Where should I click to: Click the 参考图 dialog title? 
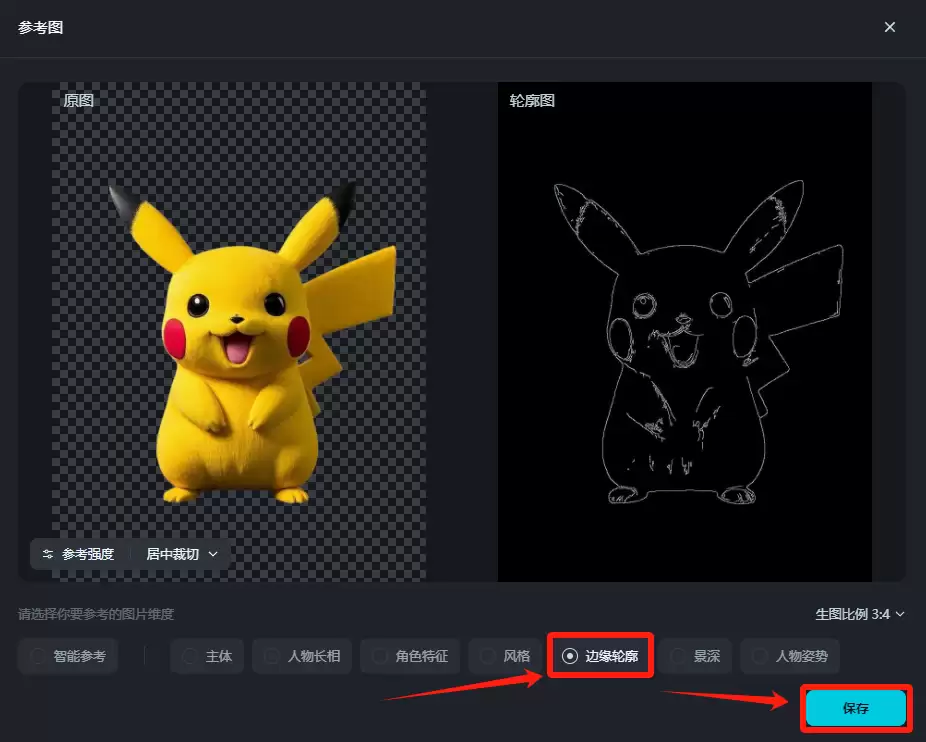40,27
